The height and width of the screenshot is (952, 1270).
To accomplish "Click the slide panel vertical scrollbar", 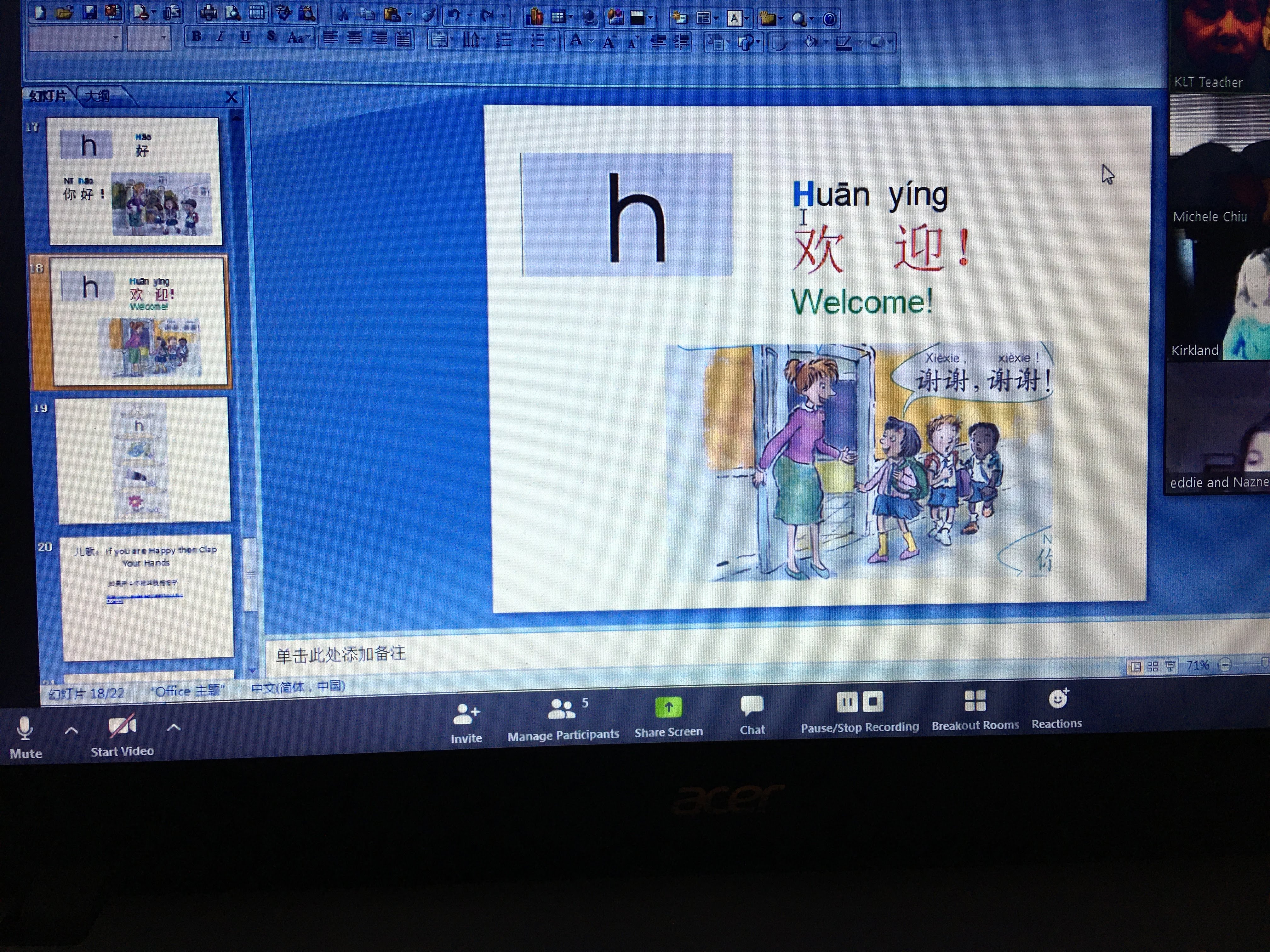I will [250, 574].
